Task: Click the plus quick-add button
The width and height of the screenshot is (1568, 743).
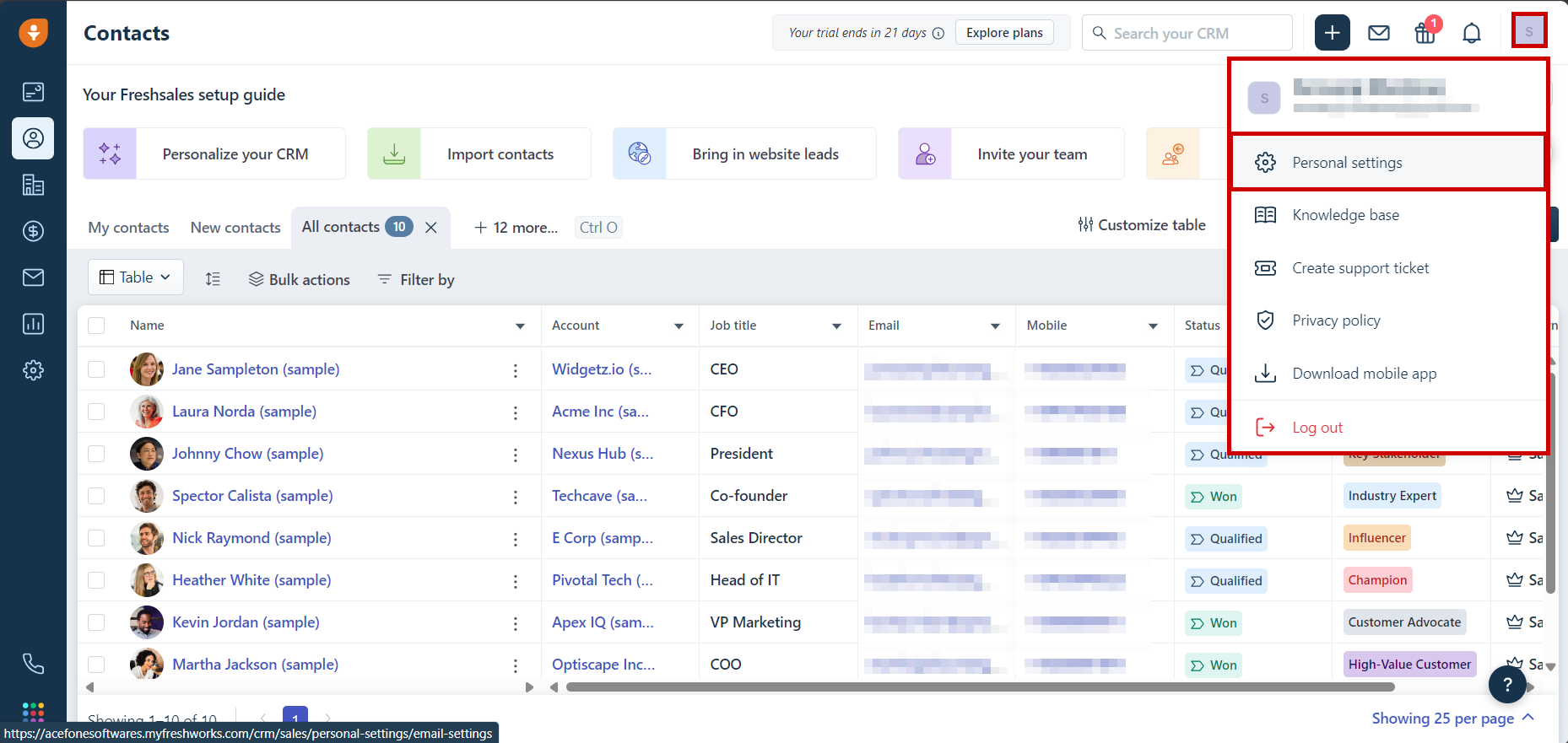Action: (1333, 33)
